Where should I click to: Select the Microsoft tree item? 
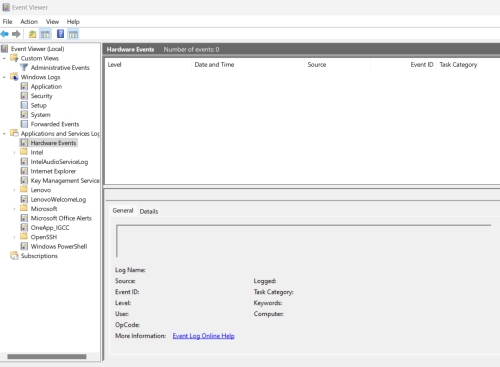point(44,209)
